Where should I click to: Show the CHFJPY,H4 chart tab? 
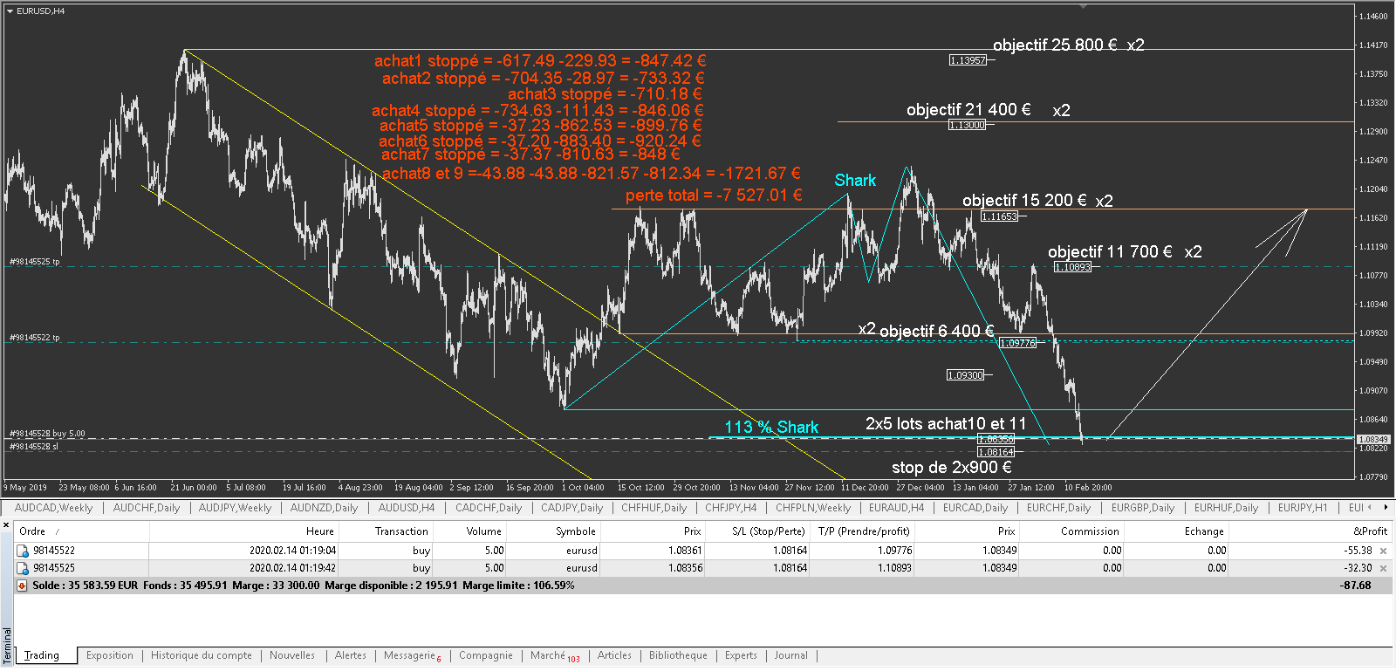730,508
